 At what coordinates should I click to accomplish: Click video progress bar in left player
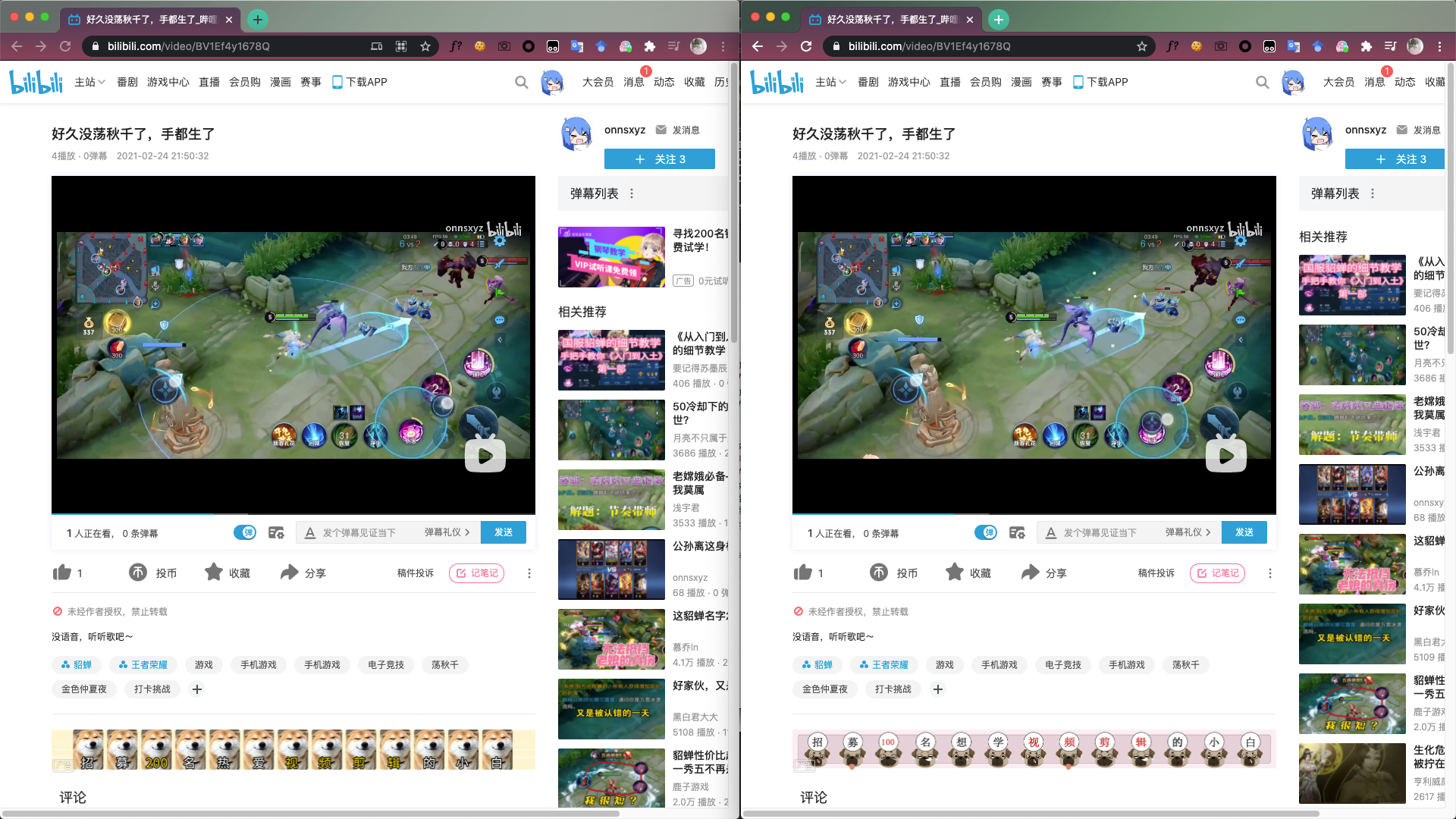pos(293,514)
